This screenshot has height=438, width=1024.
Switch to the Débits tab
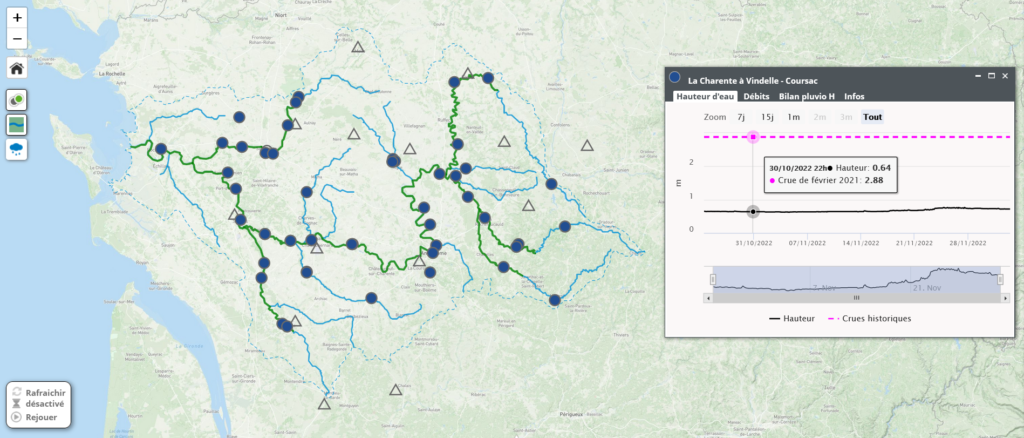point(756,96)
